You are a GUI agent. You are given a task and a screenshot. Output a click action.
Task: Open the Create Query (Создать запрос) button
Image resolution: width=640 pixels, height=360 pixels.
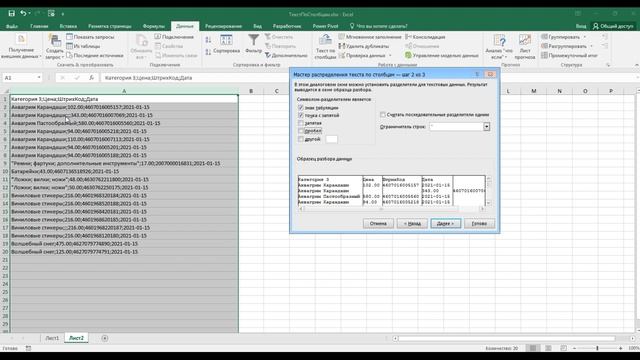click(x=54, y=47)
